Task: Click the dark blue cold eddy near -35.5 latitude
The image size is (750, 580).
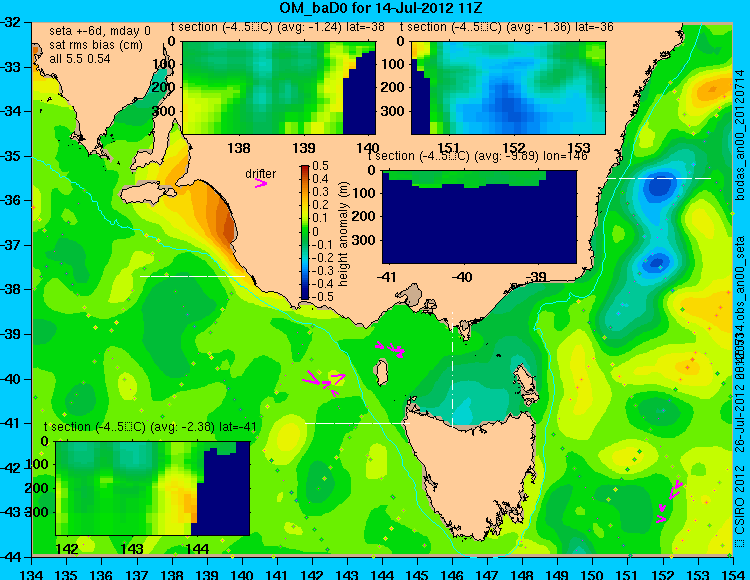Action: pyautogui.click(x=660, y=186)
